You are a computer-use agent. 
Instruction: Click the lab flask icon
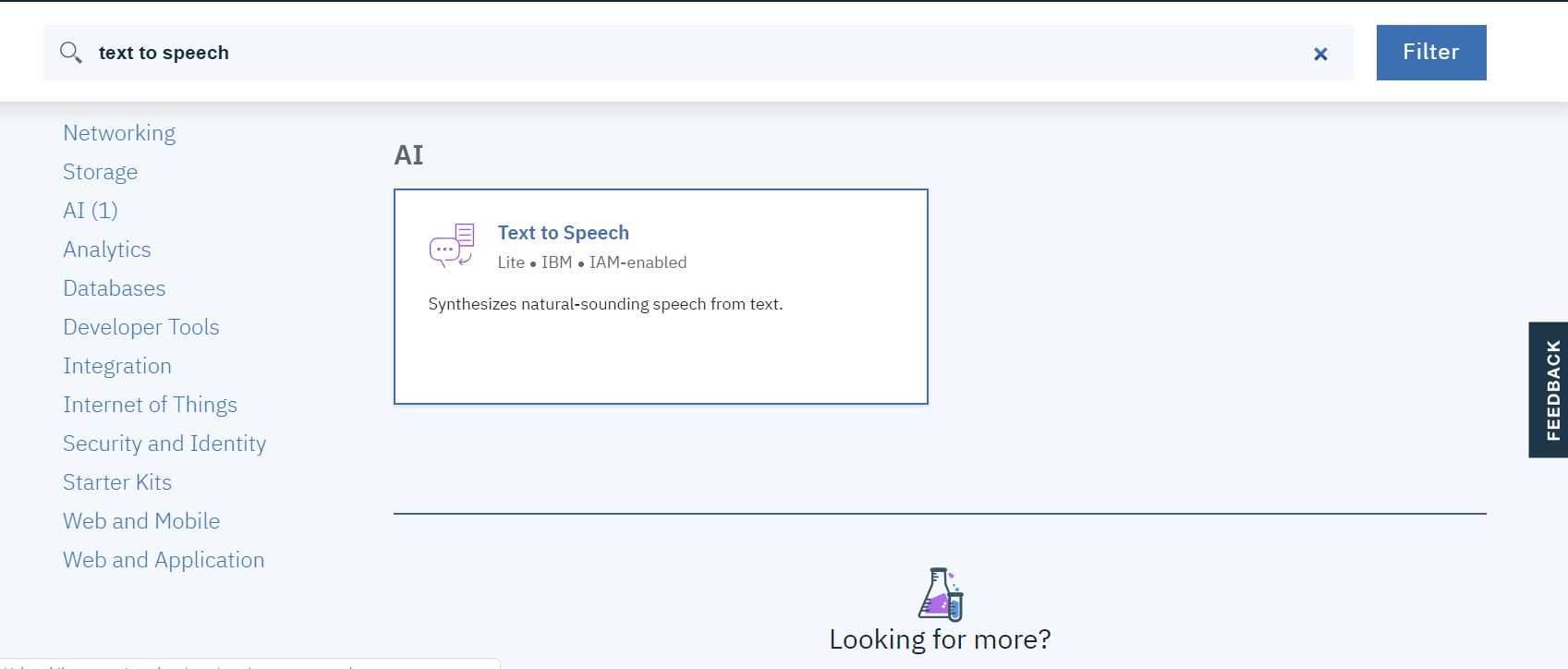click(x=941, y=593)
